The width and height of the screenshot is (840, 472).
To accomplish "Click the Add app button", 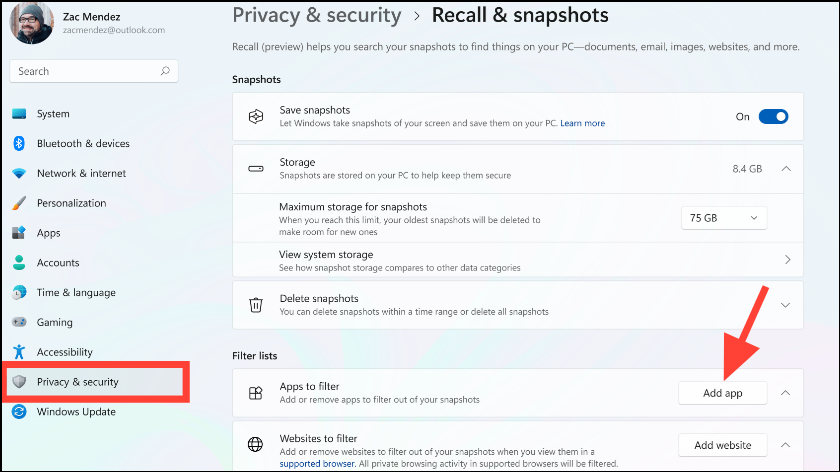I will pyautogui.click(x=722, y=393).
